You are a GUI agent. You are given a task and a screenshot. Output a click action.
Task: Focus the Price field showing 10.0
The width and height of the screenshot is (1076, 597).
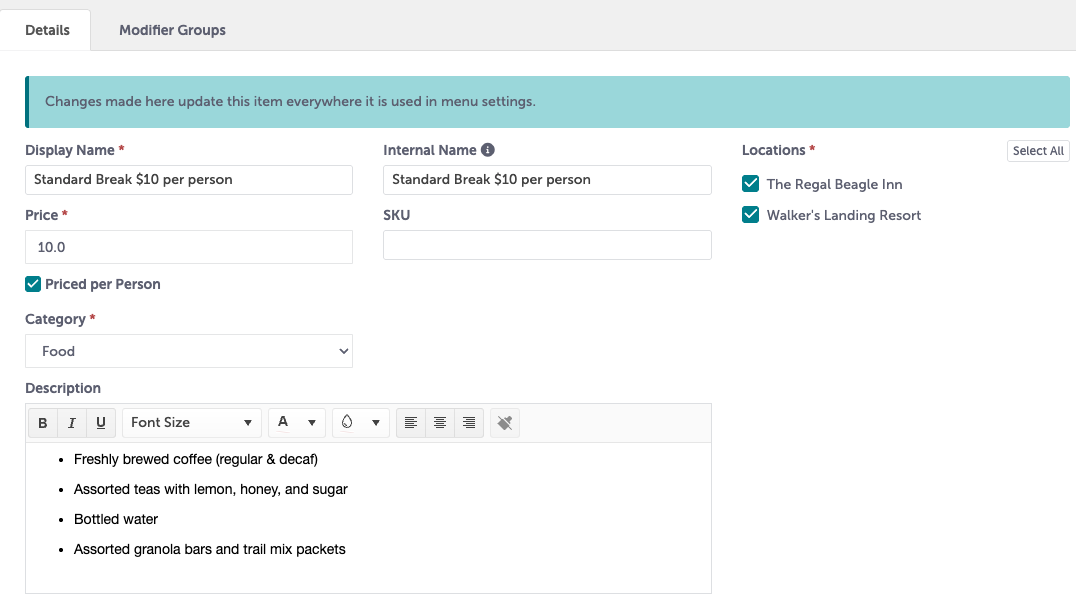(189, 247)
